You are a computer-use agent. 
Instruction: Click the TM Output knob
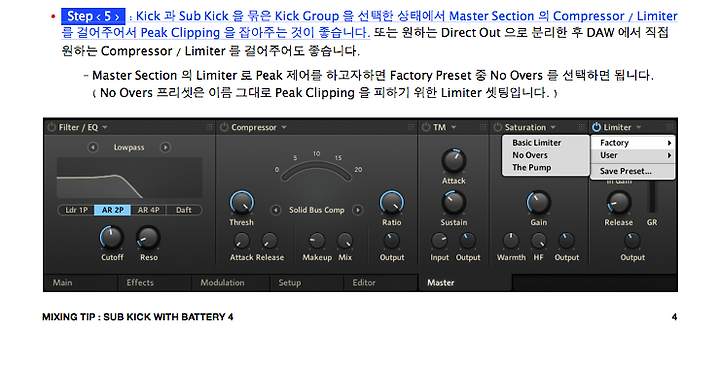pyautogui.click(x=468, y=240)
